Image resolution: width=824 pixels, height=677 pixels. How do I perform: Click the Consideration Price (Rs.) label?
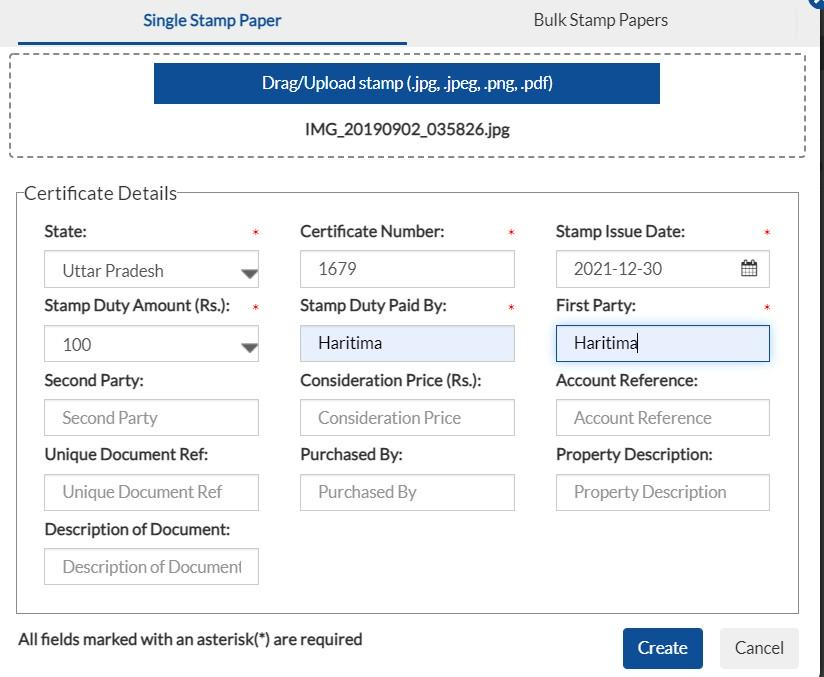[390, 381]
